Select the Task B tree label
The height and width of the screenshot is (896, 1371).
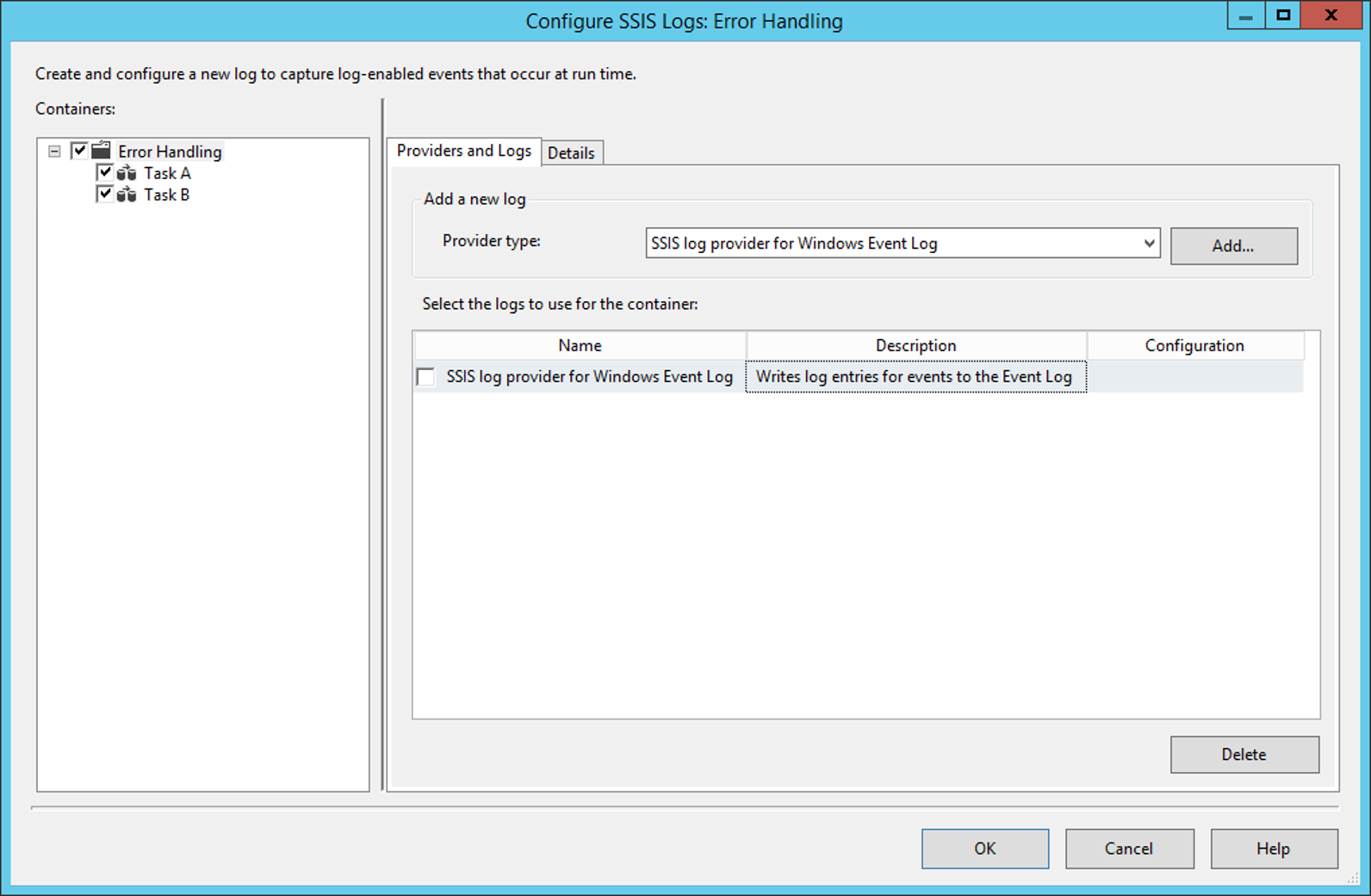166,195
